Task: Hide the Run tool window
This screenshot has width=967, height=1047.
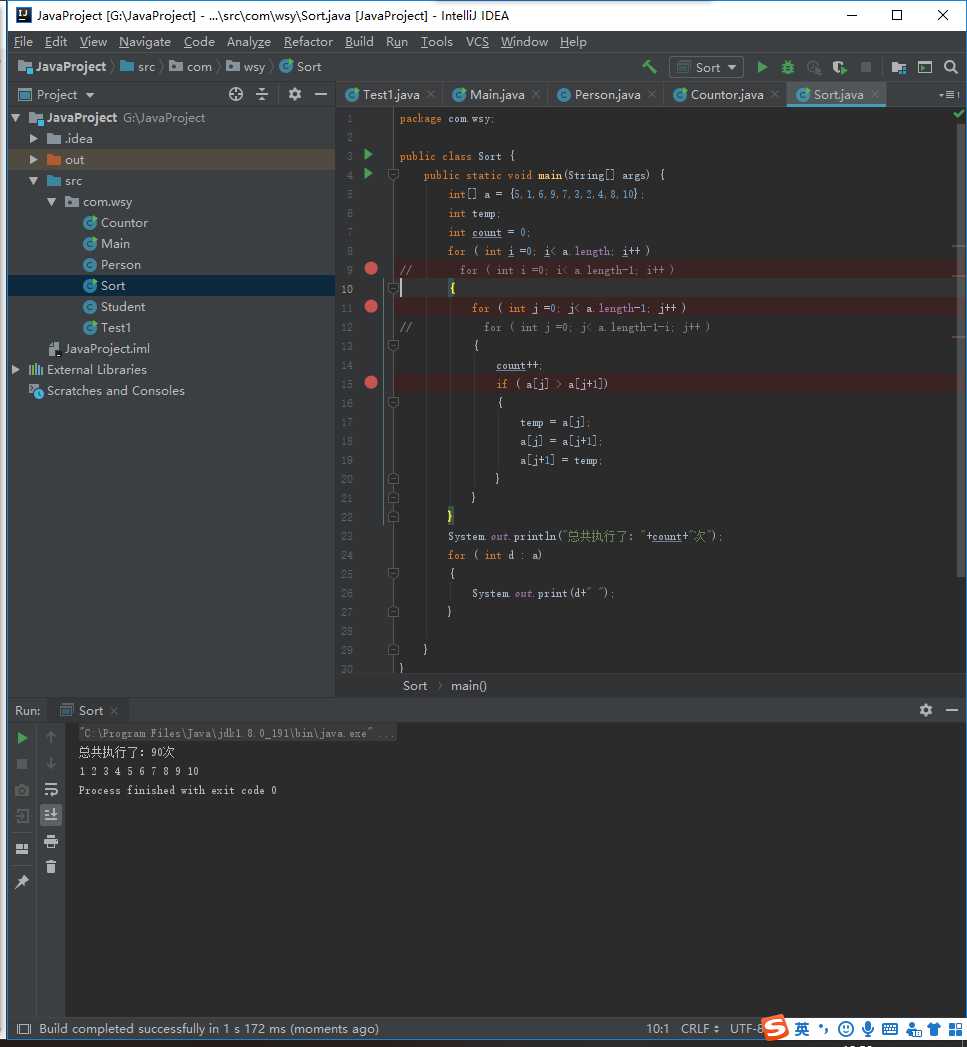Action: 952,710
